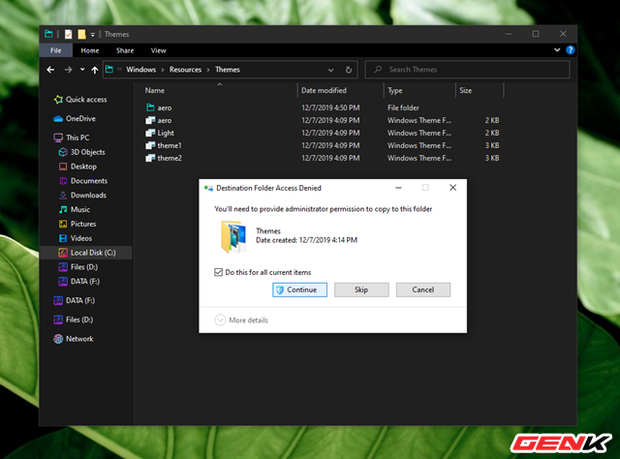Expand the ribbon with the chevron
Viewport: 620px width, 459px height.
point(557,50)
